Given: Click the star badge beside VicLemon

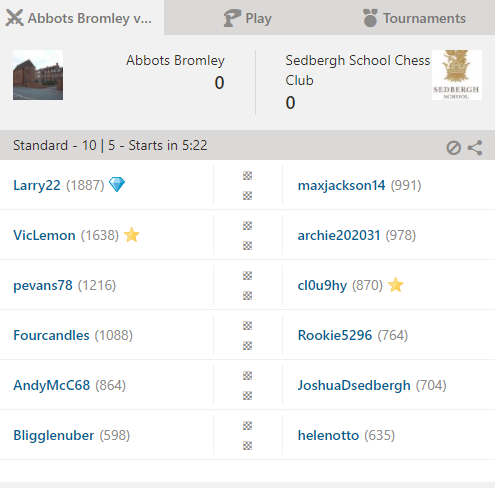Looking at the screenshot, I should [x=132, y=235].
